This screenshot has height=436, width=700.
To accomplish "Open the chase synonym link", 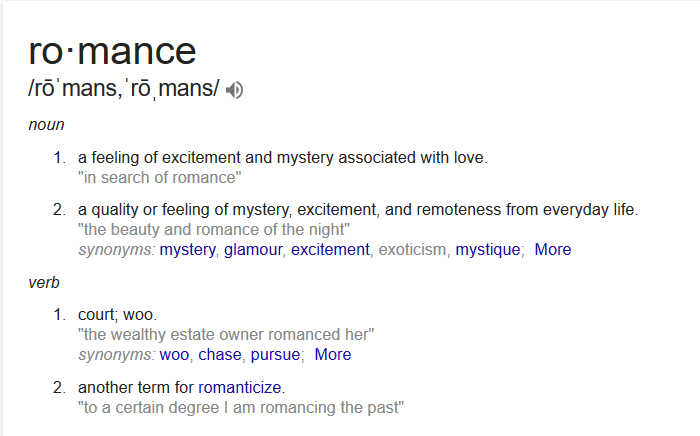I will pos(220,355).
